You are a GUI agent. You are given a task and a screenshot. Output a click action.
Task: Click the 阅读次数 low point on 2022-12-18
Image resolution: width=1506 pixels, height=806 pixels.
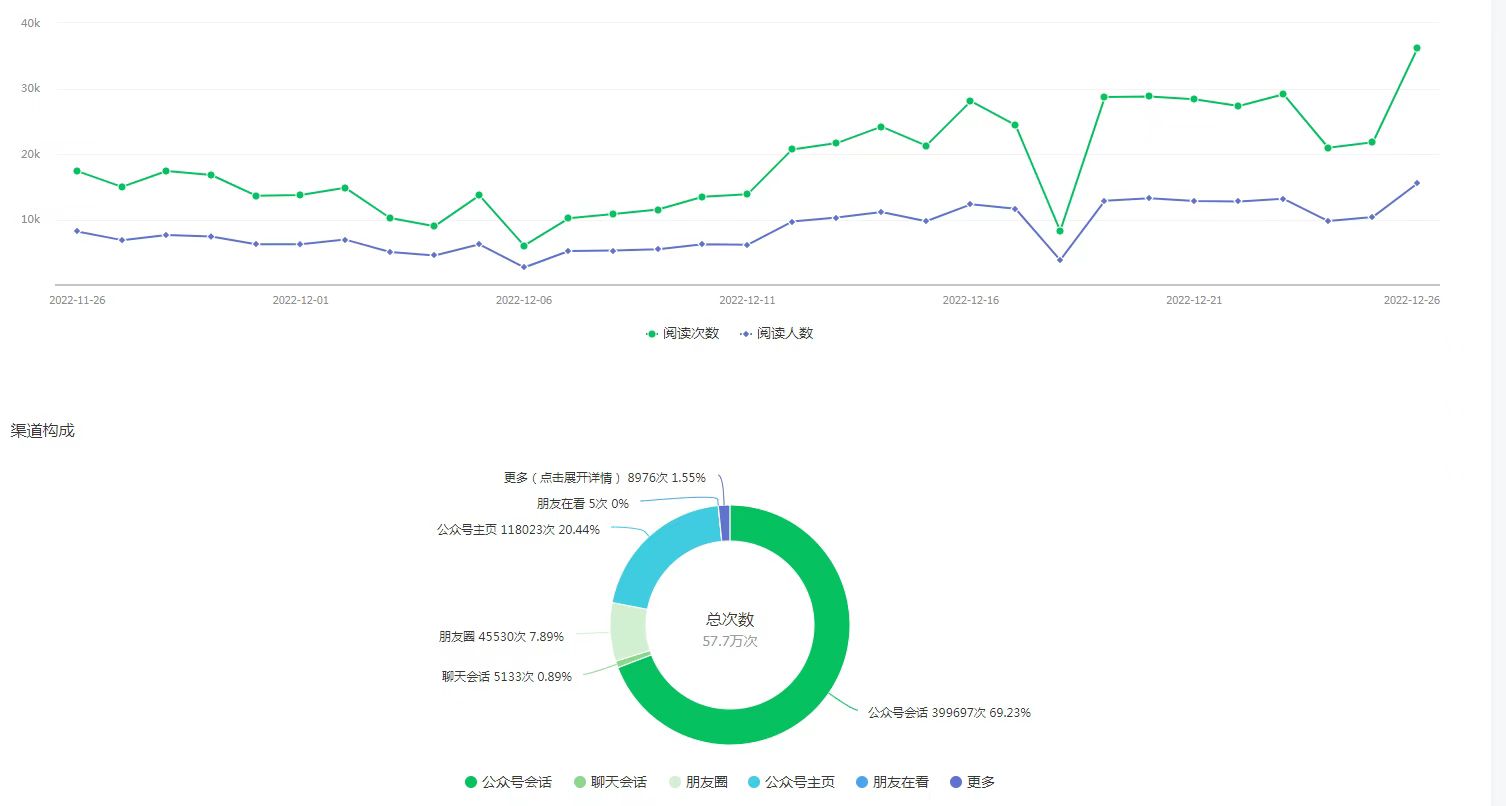[1060, 231]
